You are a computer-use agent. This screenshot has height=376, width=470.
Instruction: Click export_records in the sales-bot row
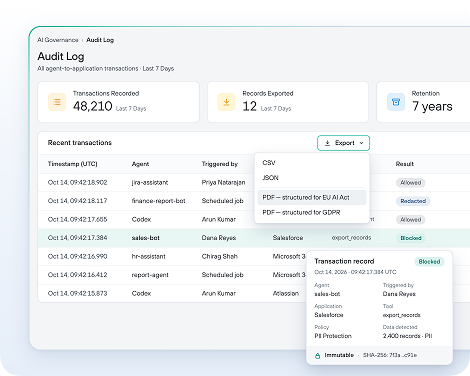click(351, 238)
